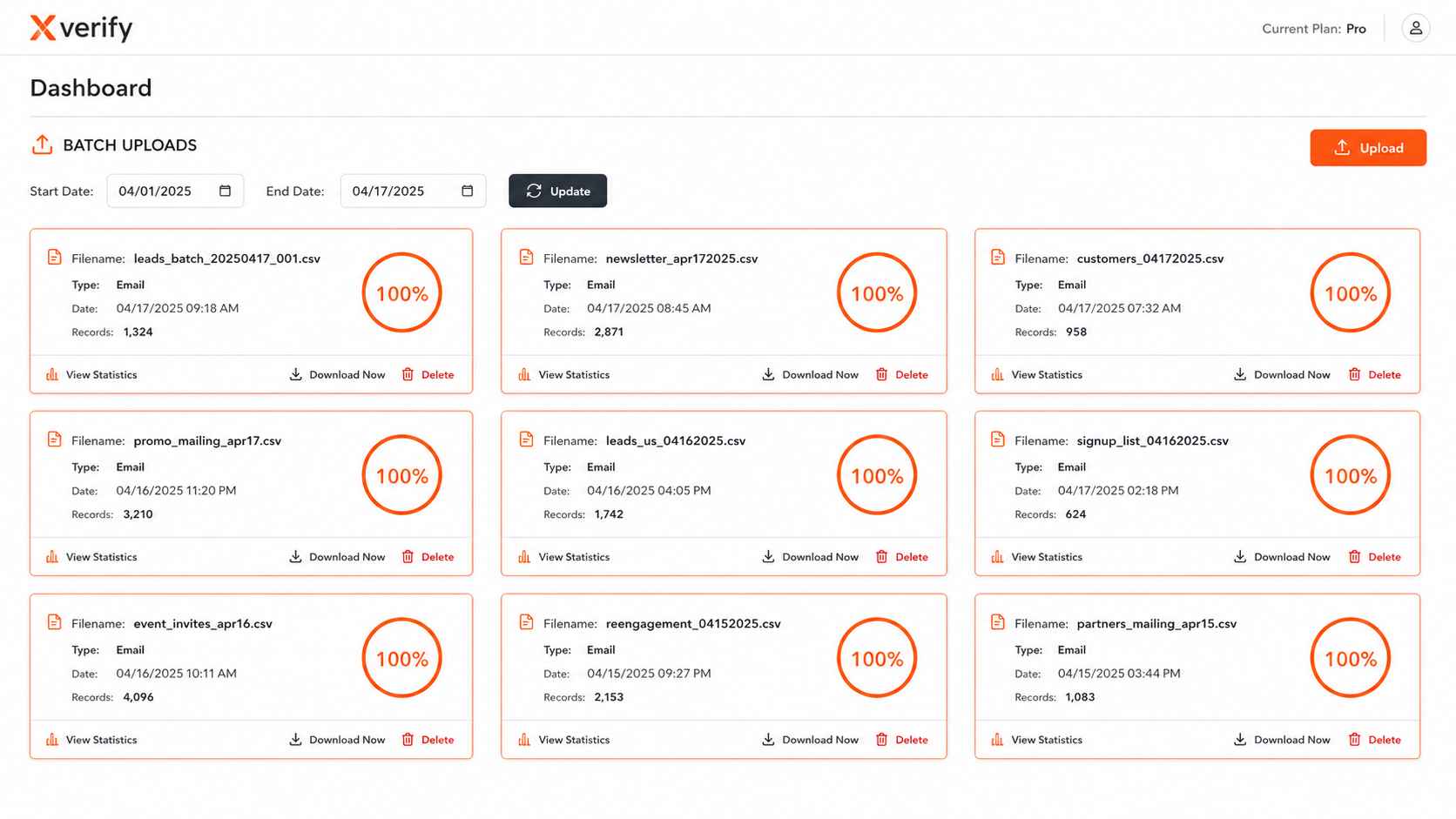The image size is (1456, 819).
Task: View Statistics for newsletter_apr172025.csv
Action: (563, 375)
